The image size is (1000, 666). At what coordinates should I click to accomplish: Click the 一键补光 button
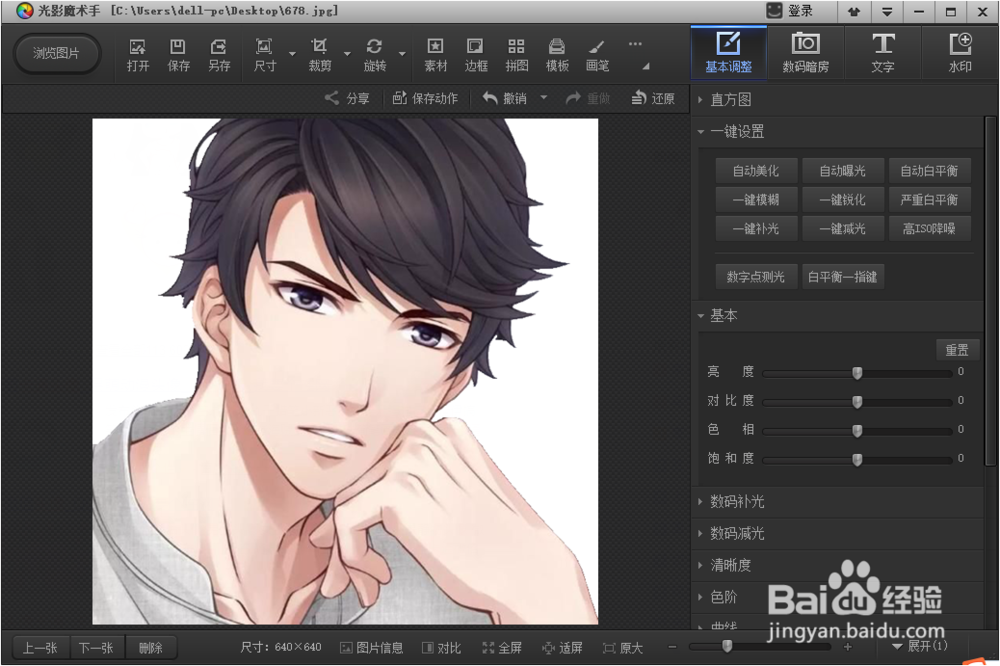[756, 228]
